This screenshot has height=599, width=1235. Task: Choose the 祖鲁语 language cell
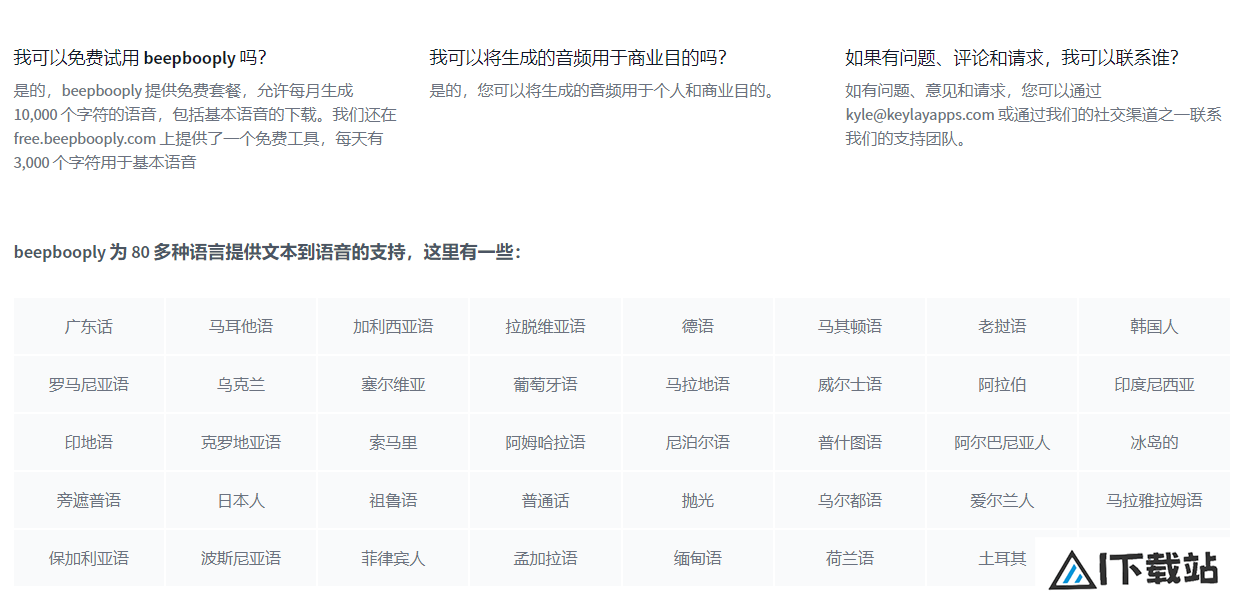click(x=393, y=500)
